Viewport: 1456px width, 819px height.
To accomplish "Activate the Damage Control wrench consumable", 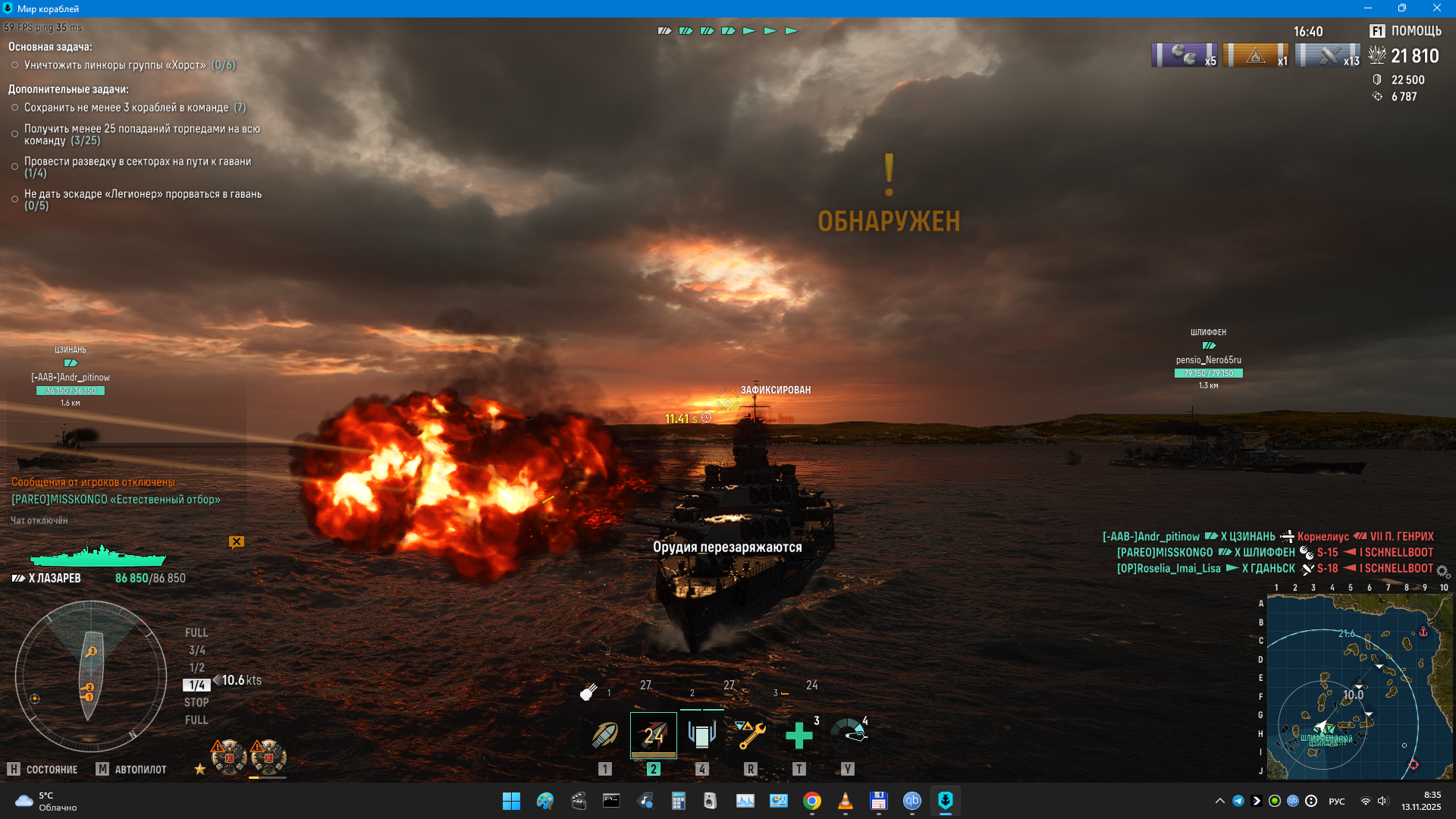I will click(x=750, y=735).
